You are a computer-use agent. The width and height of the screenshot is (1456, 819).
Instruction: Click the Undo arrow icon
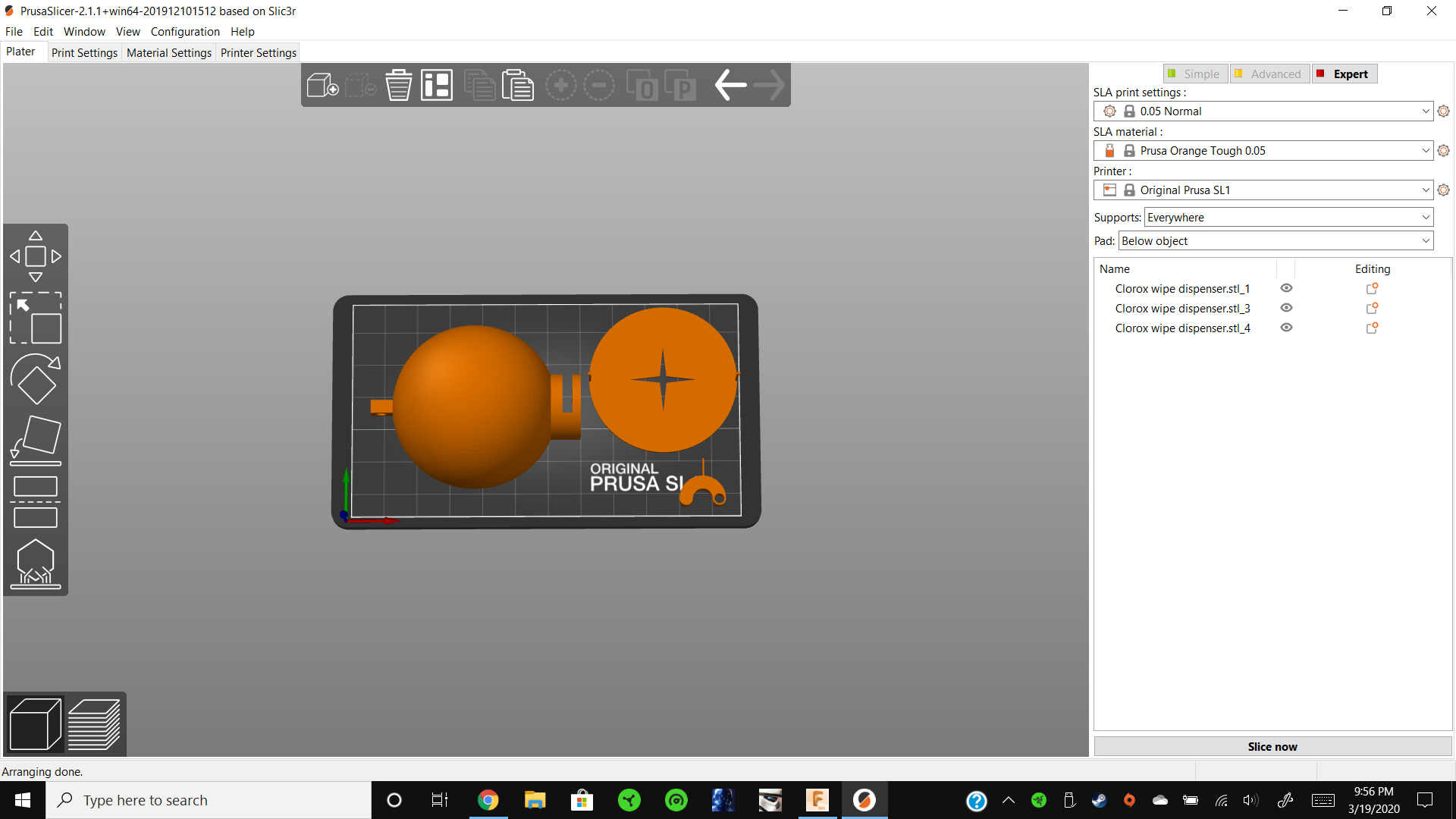point(730,85)
